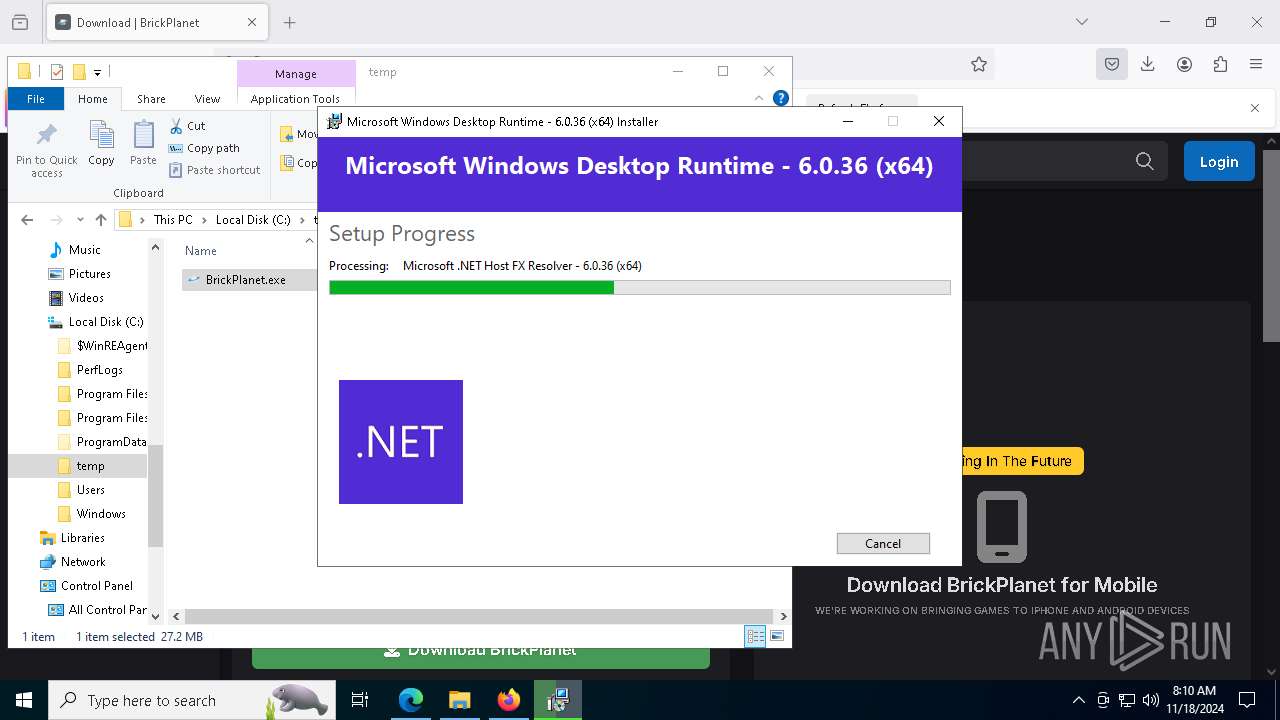
Task: Select Network in the navigation tree
Action: [83, 562]
